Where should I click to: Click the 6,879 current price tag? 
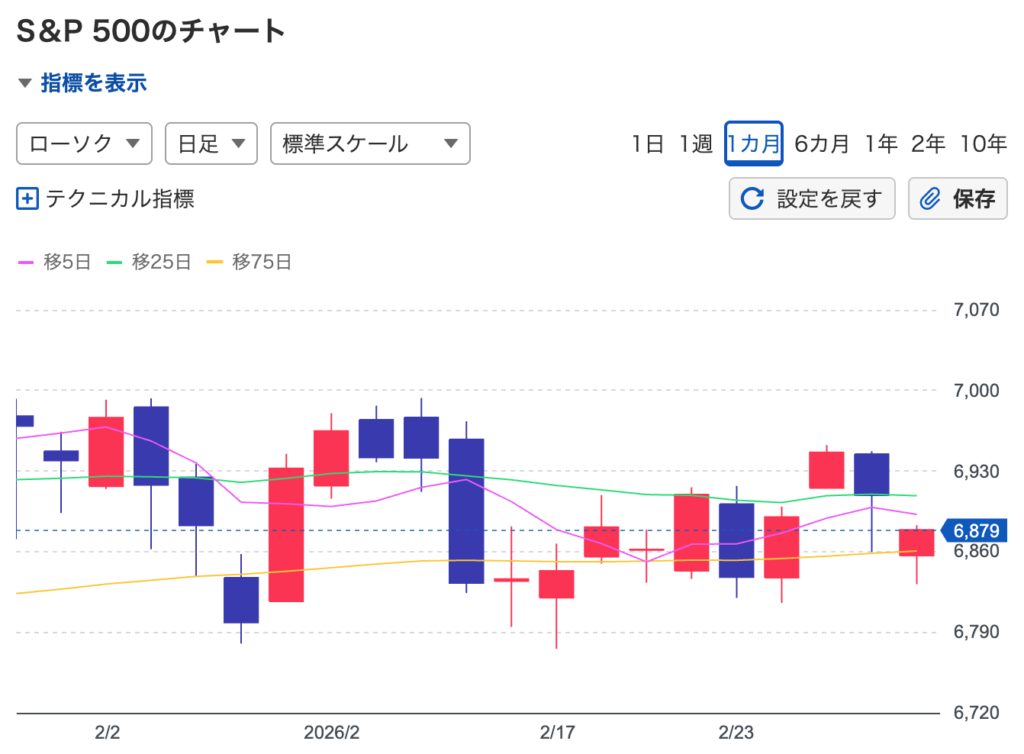click(976, 530)
